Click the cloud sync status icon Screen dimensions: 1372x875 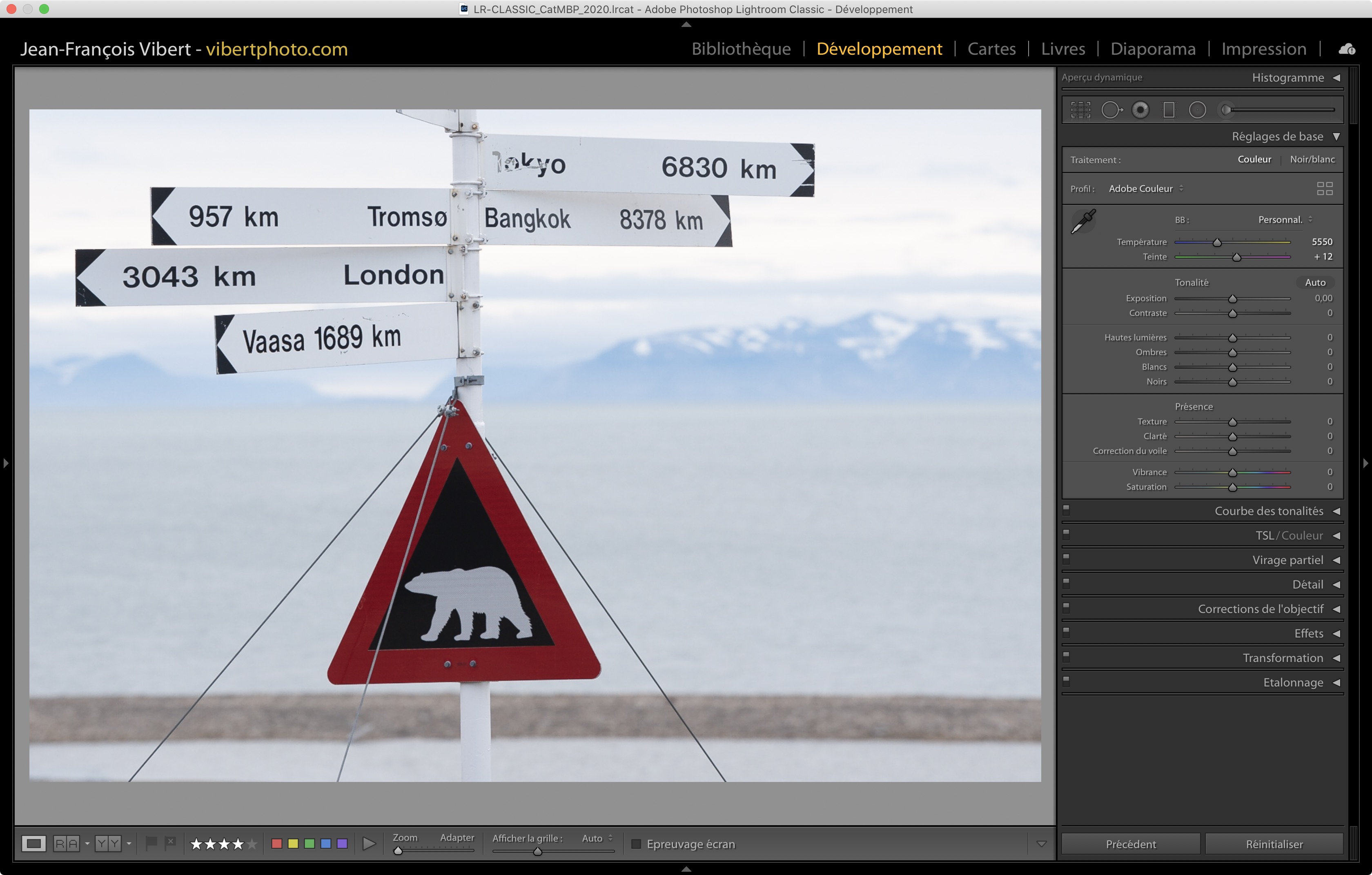1347,49
